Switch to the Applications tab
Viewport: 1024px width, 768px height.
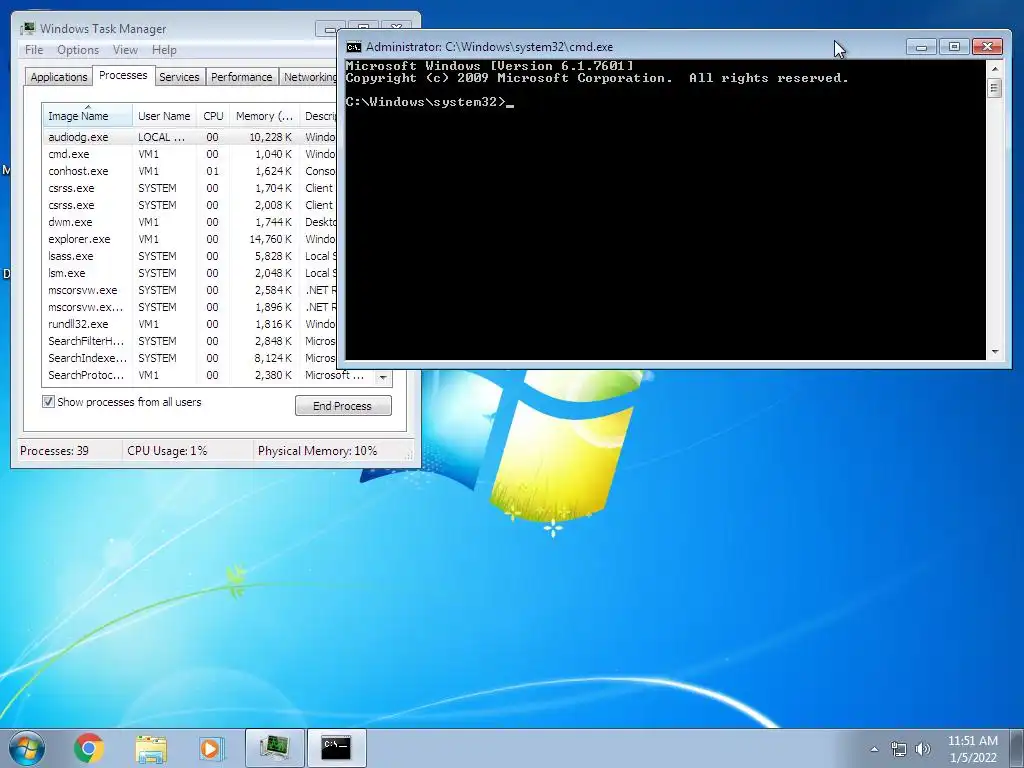[x=59, y=77]
